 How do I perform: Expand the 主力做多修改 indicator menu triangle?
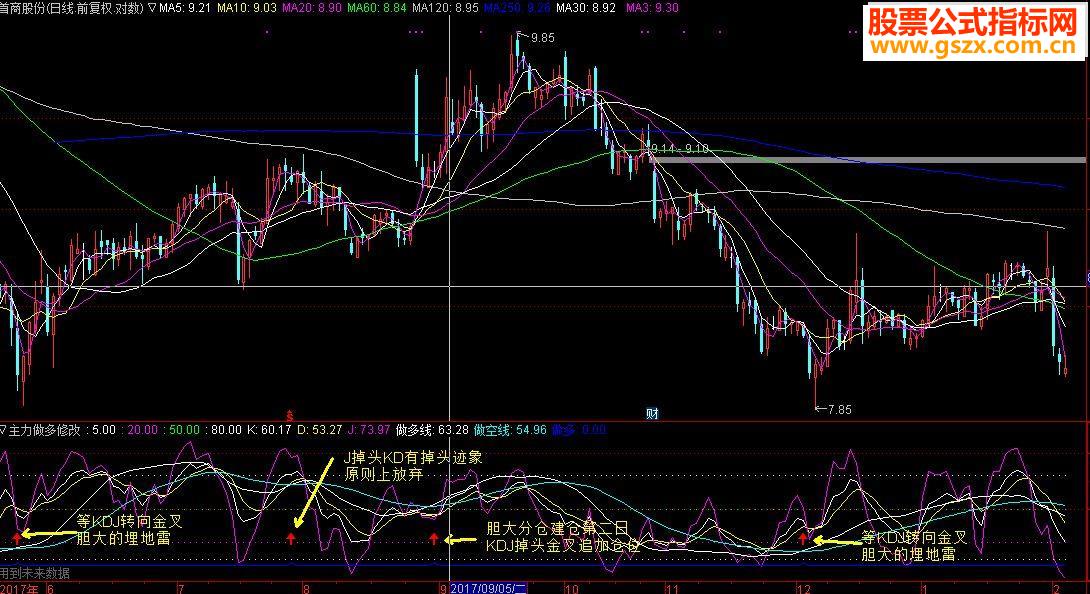coord(3,430)
